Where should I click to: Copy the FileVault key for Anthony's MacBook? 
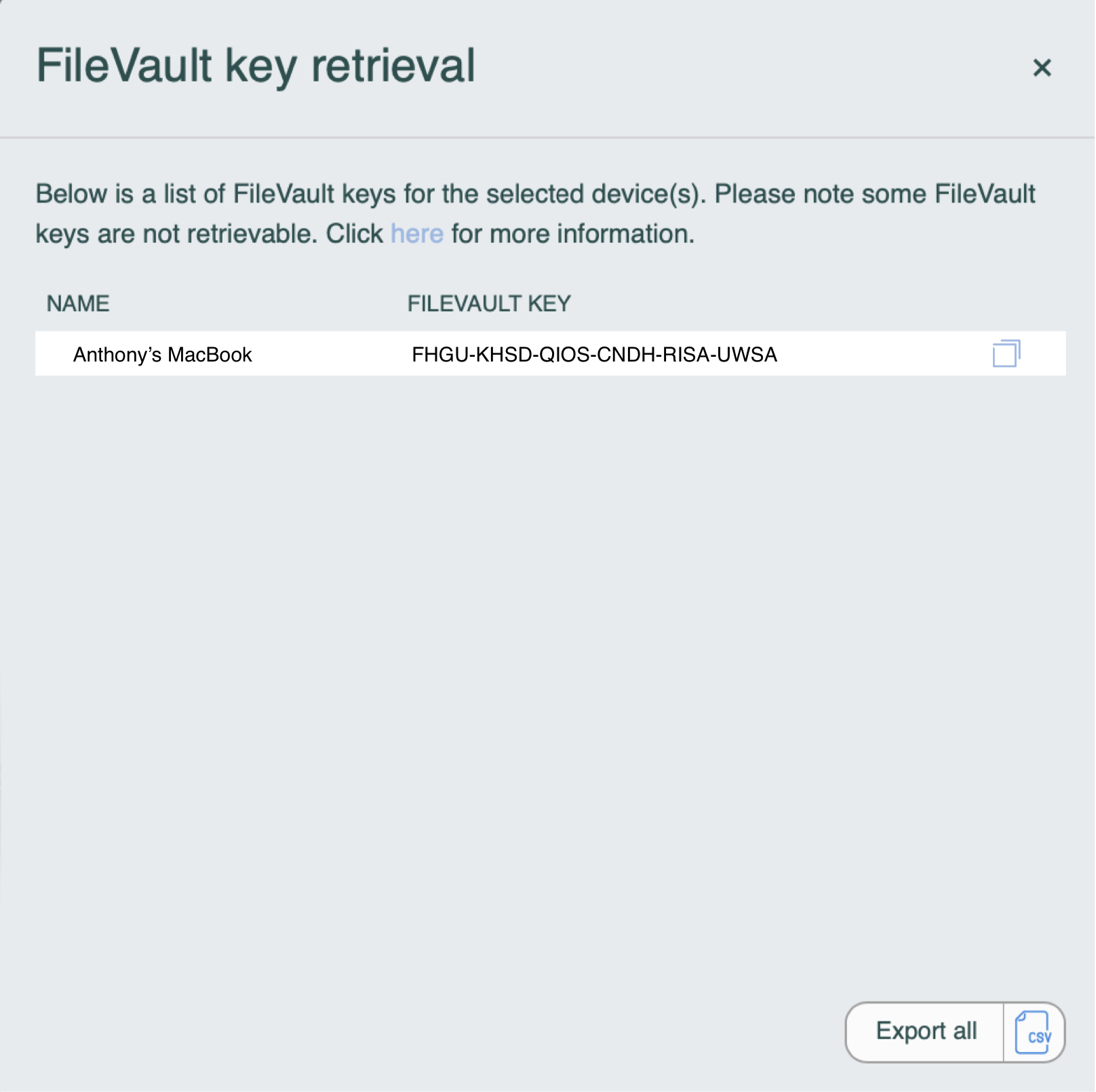tap(1006, 353)
